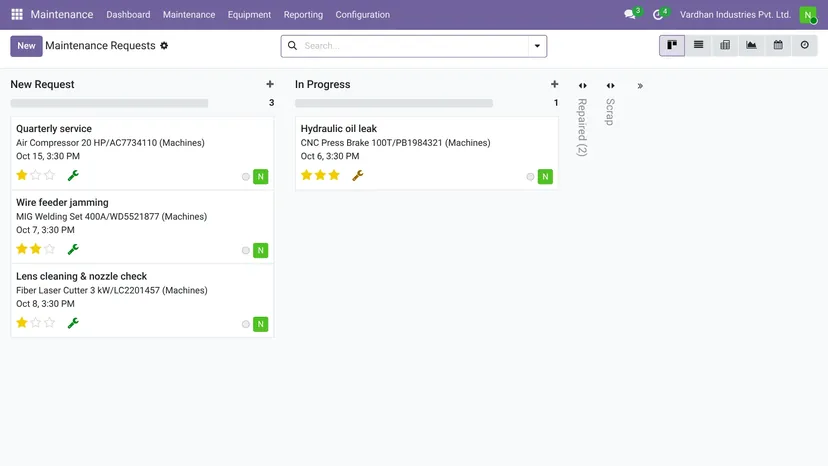Image resolution: width=828 pixels, height=466 pixels.
Task: Toggle kanban state circle on Wire feeder jamming
Action: tap(246, 250)
